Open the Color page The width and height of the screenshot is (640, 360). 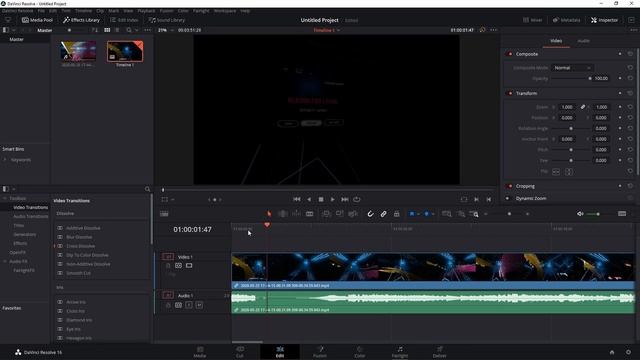click(360, 352)
